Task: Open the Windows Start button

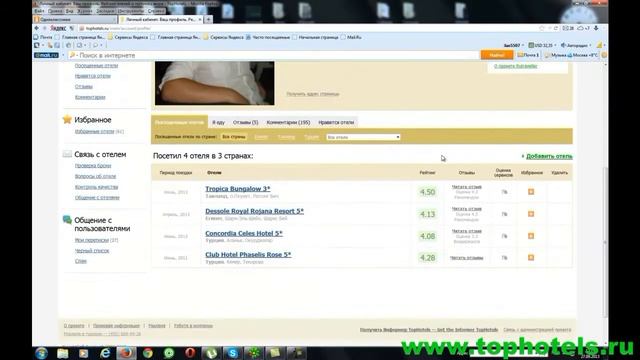Action: [41, 353]
